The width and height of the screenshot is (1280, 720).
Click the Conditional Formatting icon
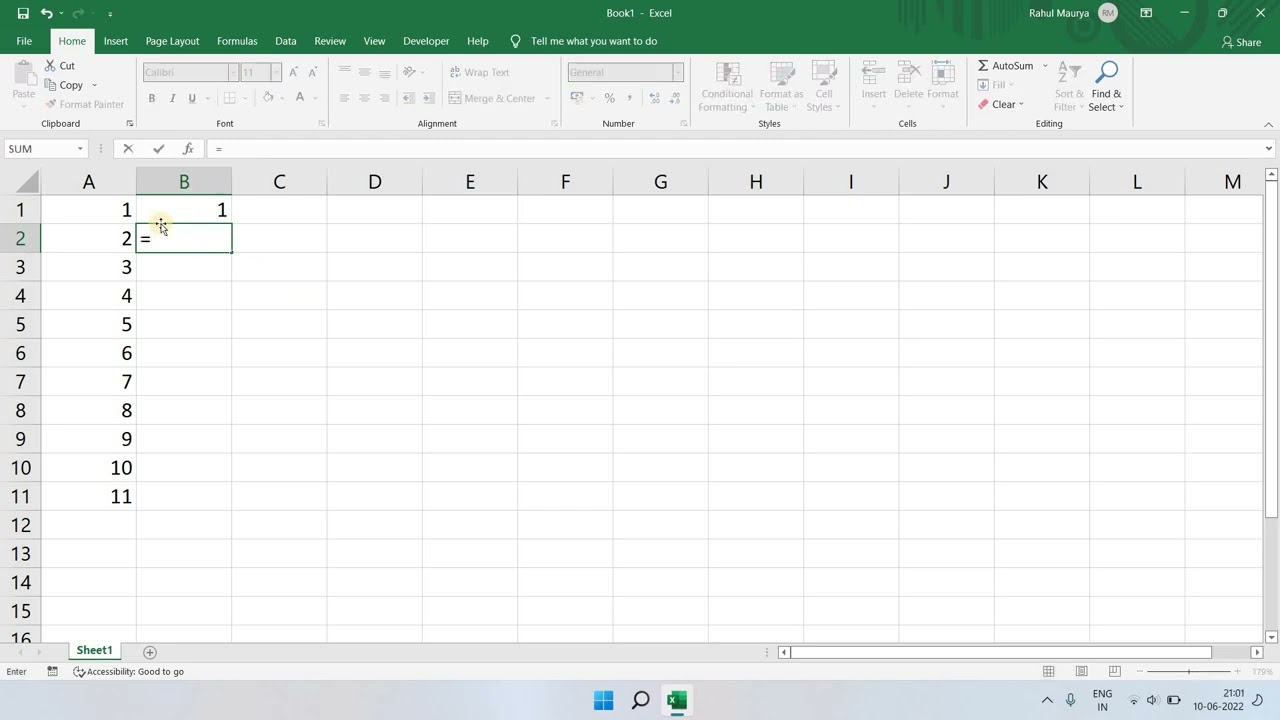click(728, 73)
